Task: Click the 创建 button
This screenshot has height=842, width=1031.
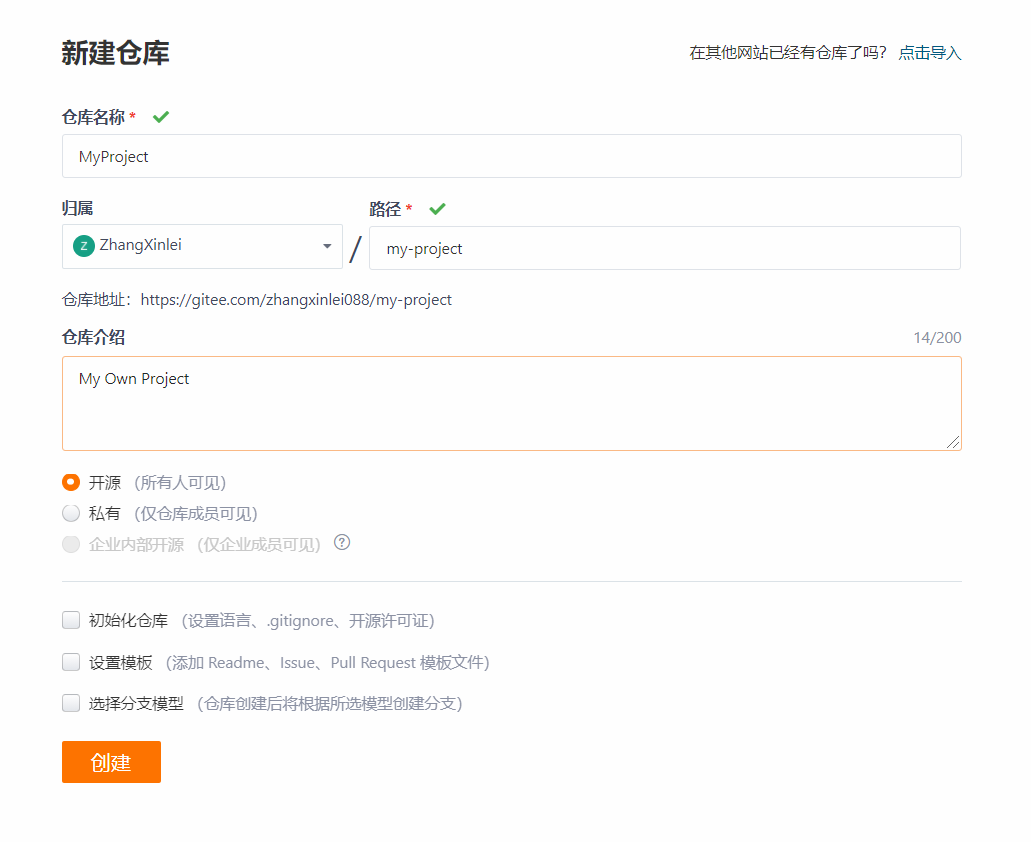Action: 111,762
